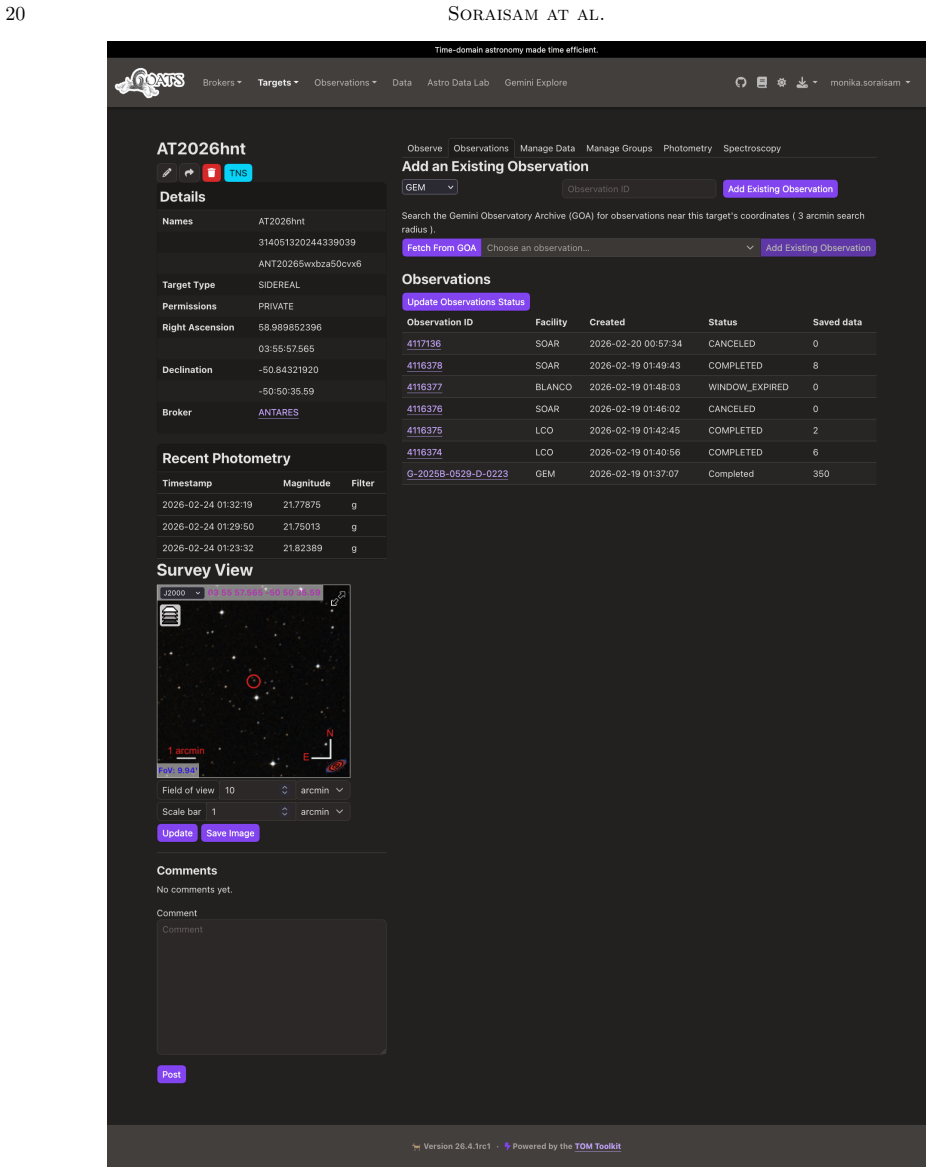This screenshot has height=1173, width=932.
Task: Click the Scale bar stepper arrows
Action: tap(284, 812)
